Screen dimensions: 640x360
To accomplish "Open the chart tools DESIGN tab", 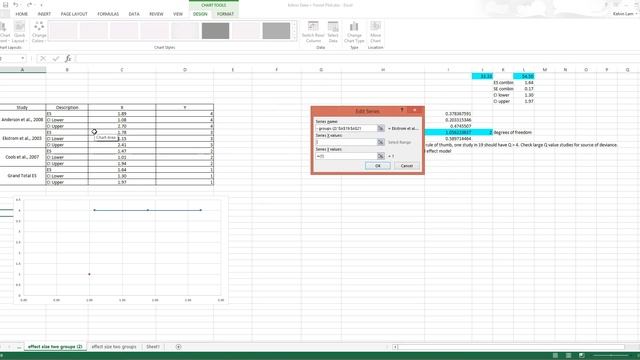I will [200, 14].
